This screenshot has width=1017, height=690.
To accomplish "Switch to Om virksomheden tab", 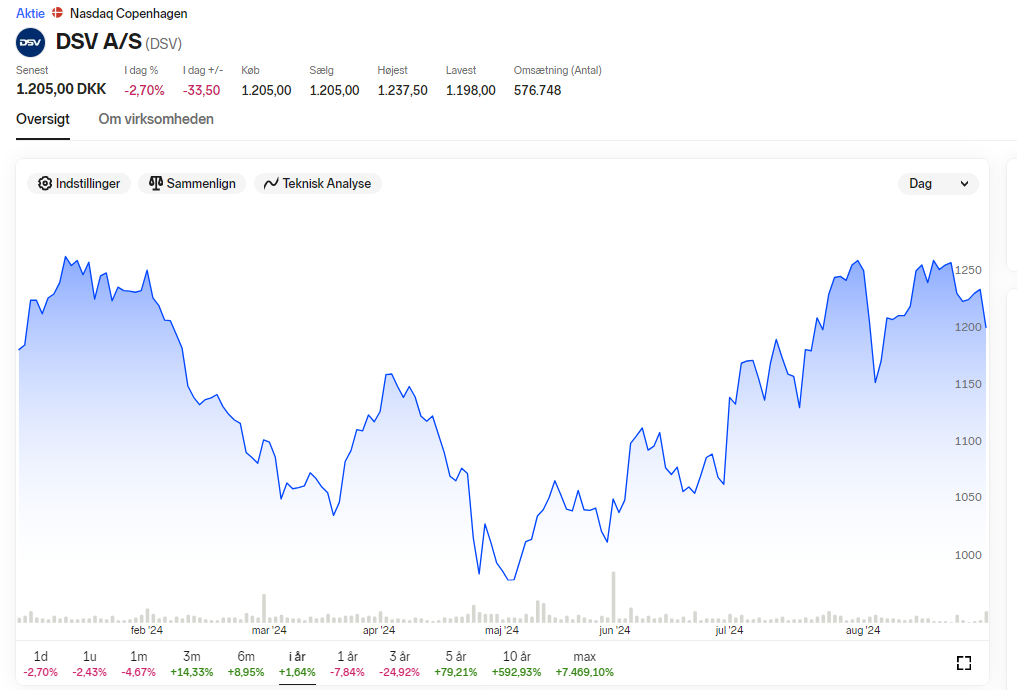I will click(x=156, y=119).
